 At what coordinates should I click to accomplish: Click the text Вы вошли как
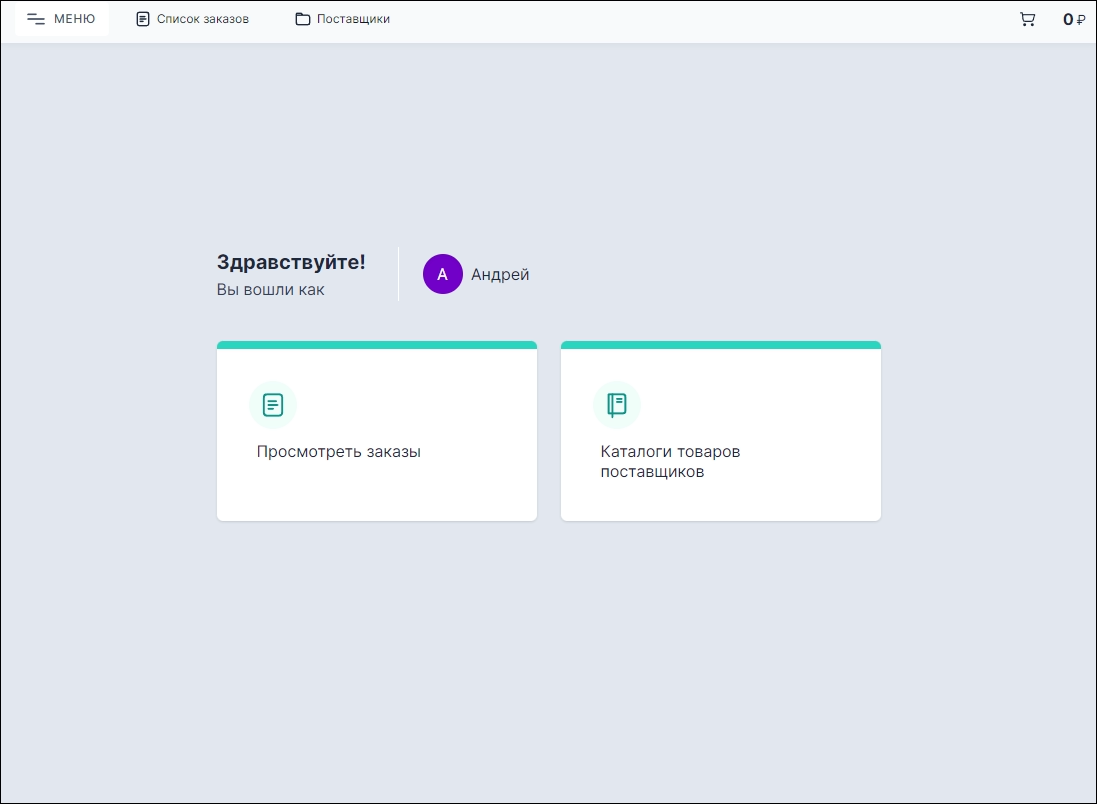[271, 290]
